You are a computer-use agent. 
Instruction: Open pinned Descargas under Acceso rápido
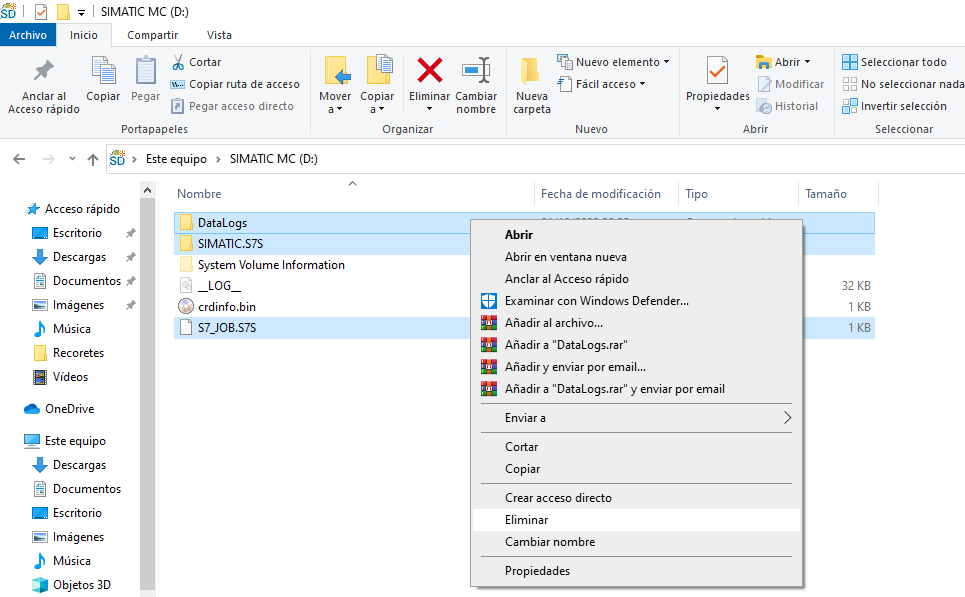(x=79, y=257)
